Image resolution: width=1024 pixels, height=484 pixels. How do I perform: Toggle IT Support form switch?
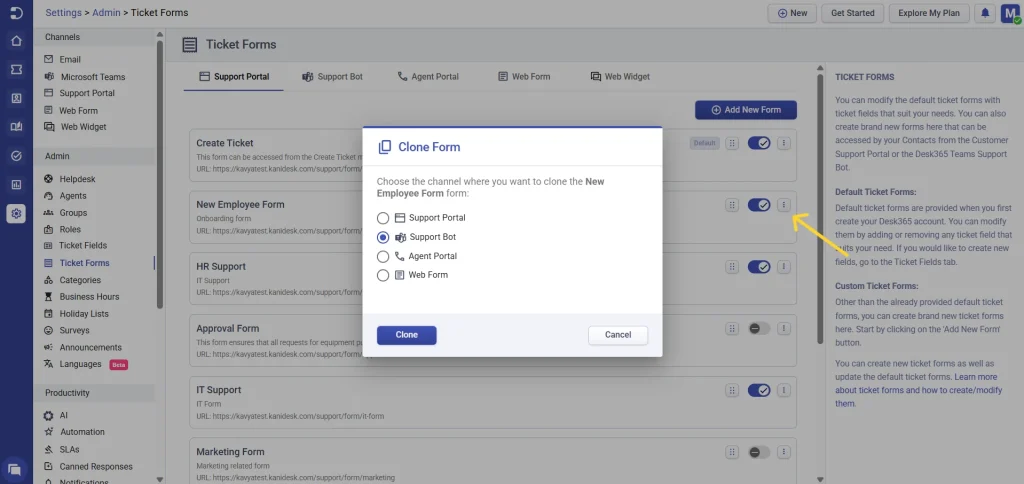(x=759, y=391)
